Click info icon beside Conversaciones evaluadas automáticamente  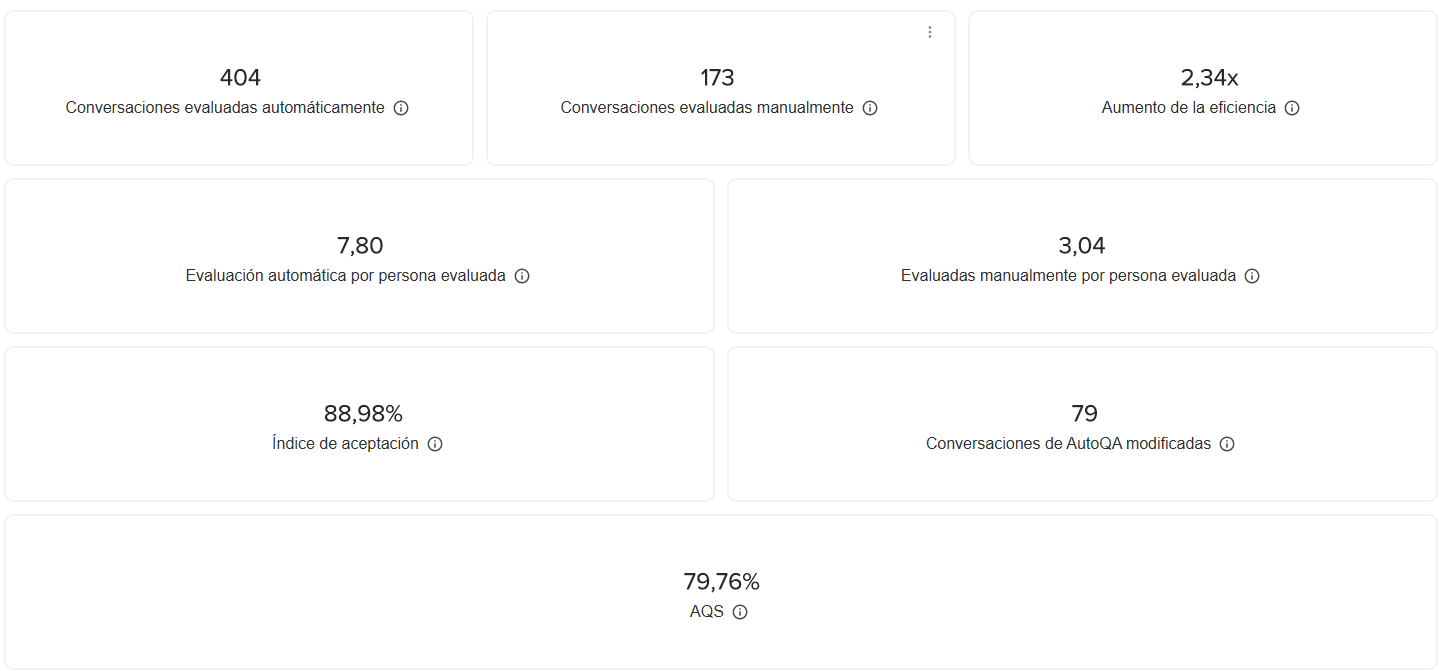401,108
